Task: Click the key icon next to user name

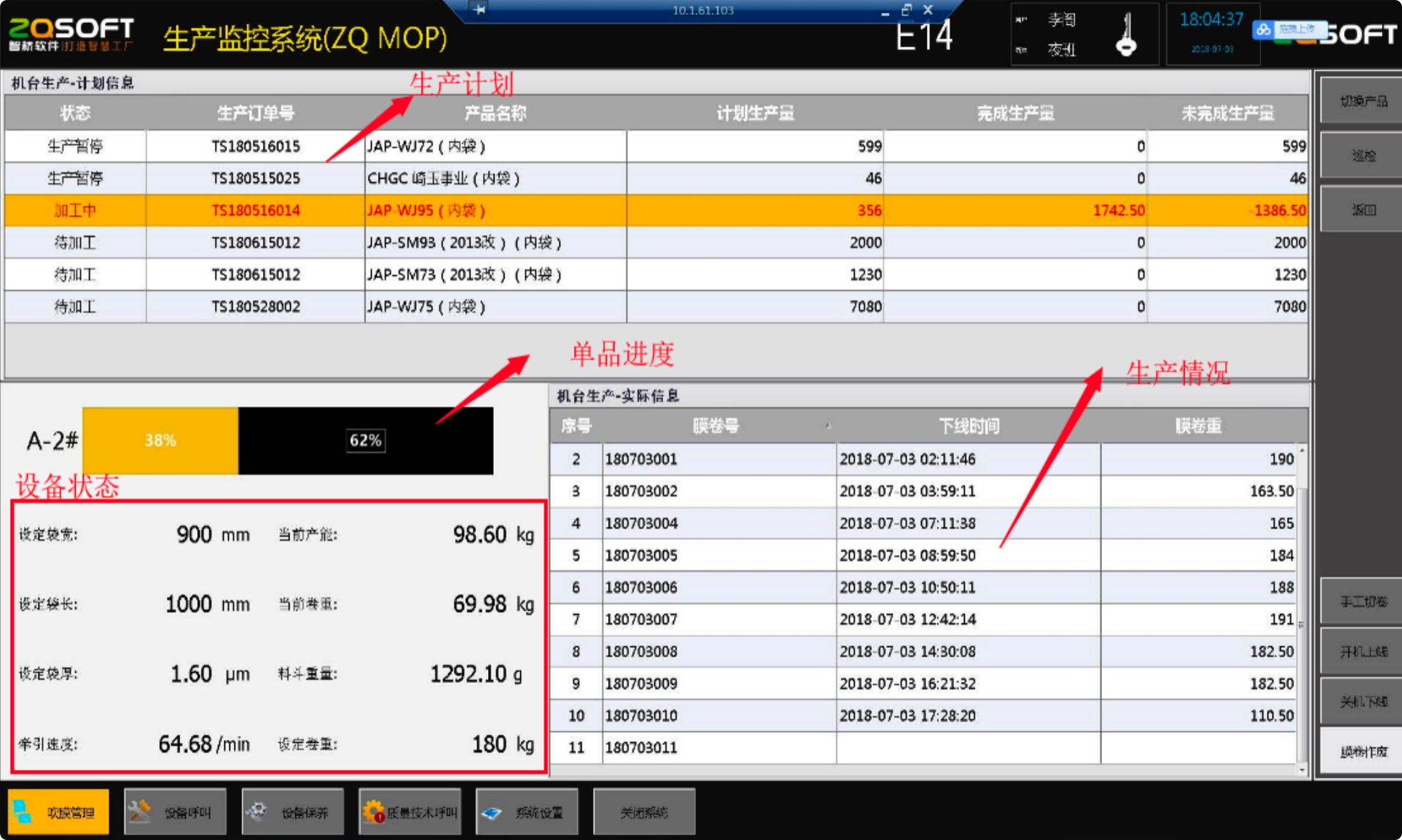Action: pyautogui.click(x=1126, y=36)
